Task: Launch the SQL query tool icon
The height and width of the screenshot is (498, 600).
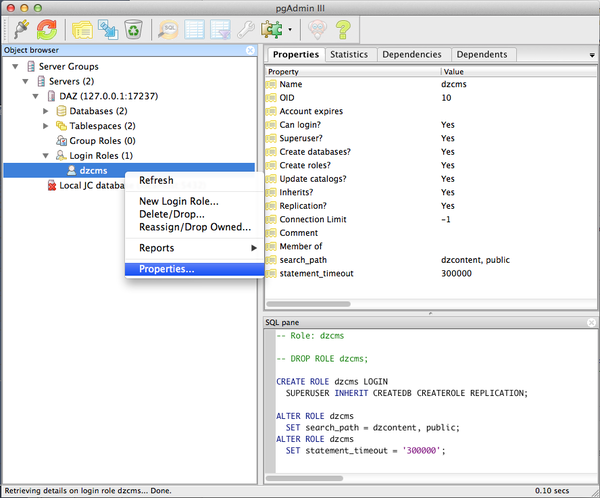Action: point(169,28)
